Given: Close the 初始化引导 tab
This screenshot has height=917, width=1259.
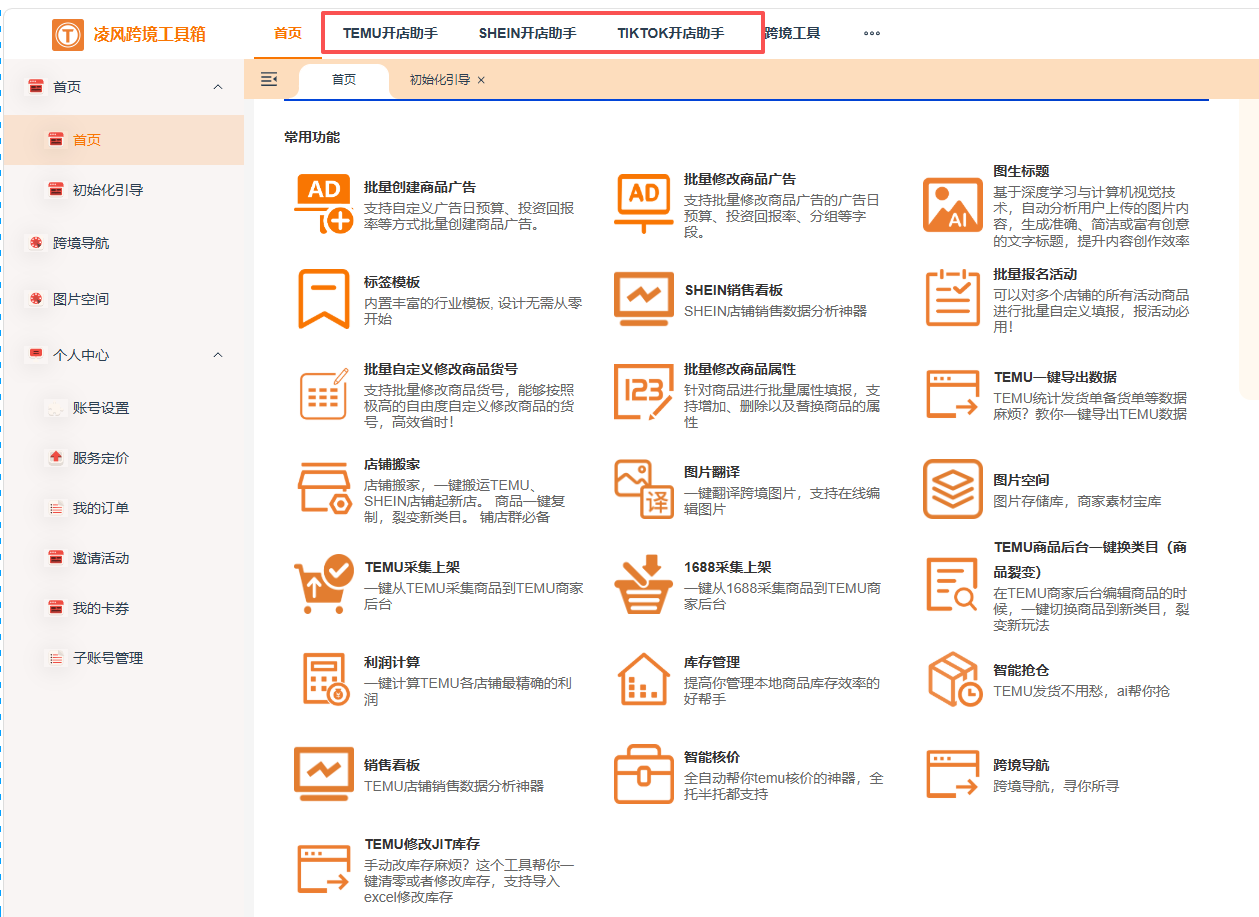Looking at the screenshot, I should click(481, 80).
